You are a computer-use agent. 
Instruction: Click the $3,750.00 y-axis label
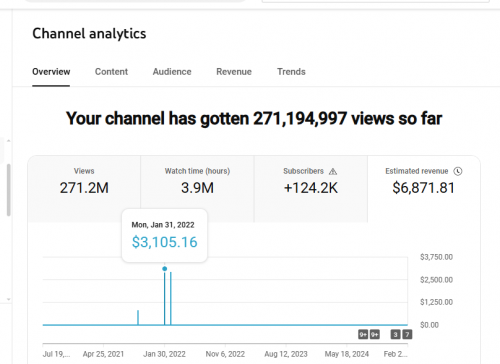click(x=436, y=257)
